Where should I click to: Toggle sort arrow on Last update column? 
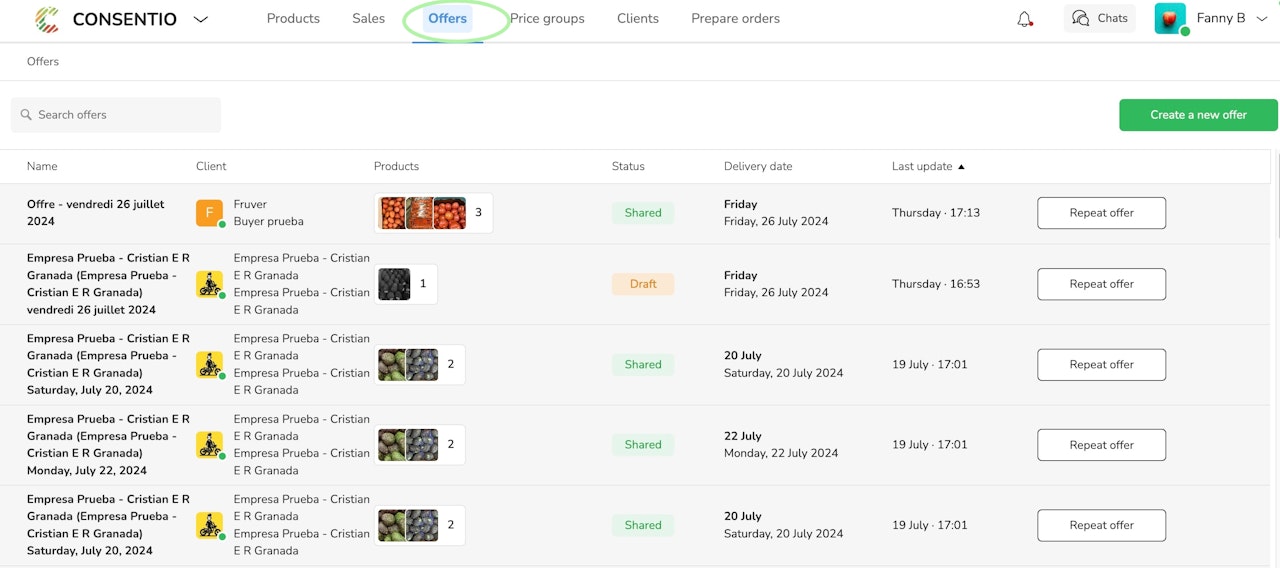[x=961, y=167]
